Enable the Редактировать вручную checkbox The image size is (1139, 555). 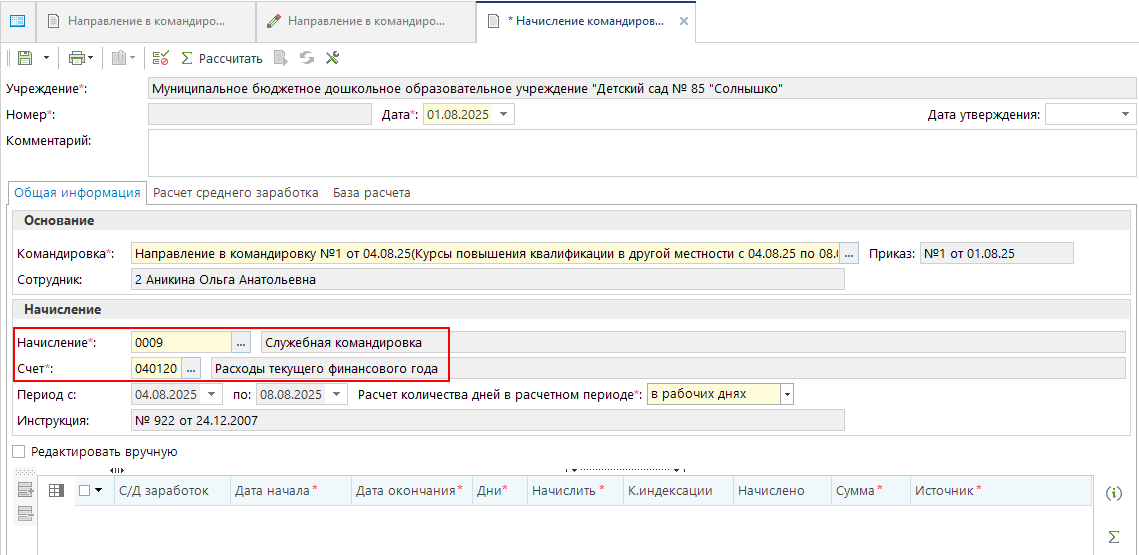point(19,452)
